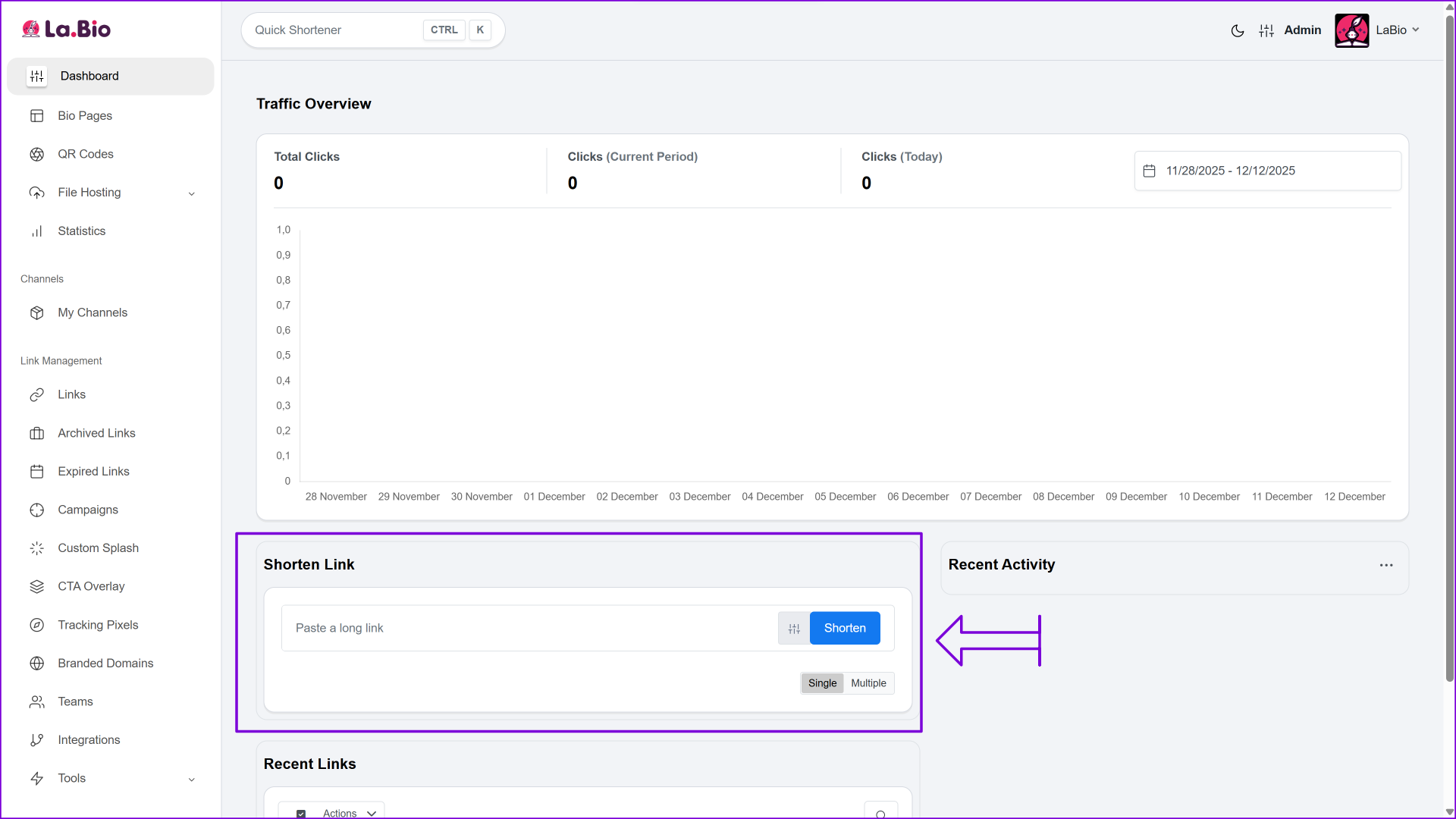Image resolution: width=1456 pixels, height=819 pixels.
Task: Click calendar icon in date range field
Action: click(1149, 171)
